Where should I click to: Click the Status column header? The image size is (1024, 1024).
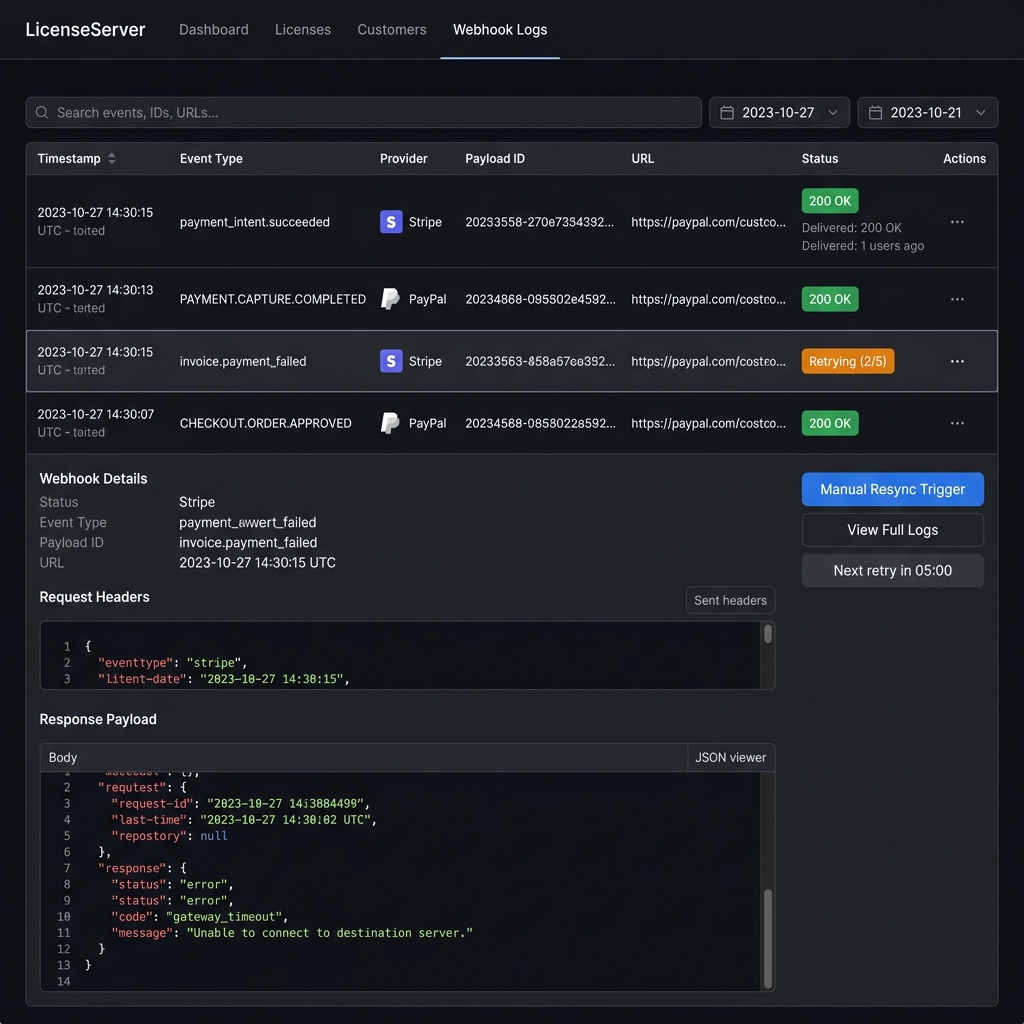(x=820, y=159)
